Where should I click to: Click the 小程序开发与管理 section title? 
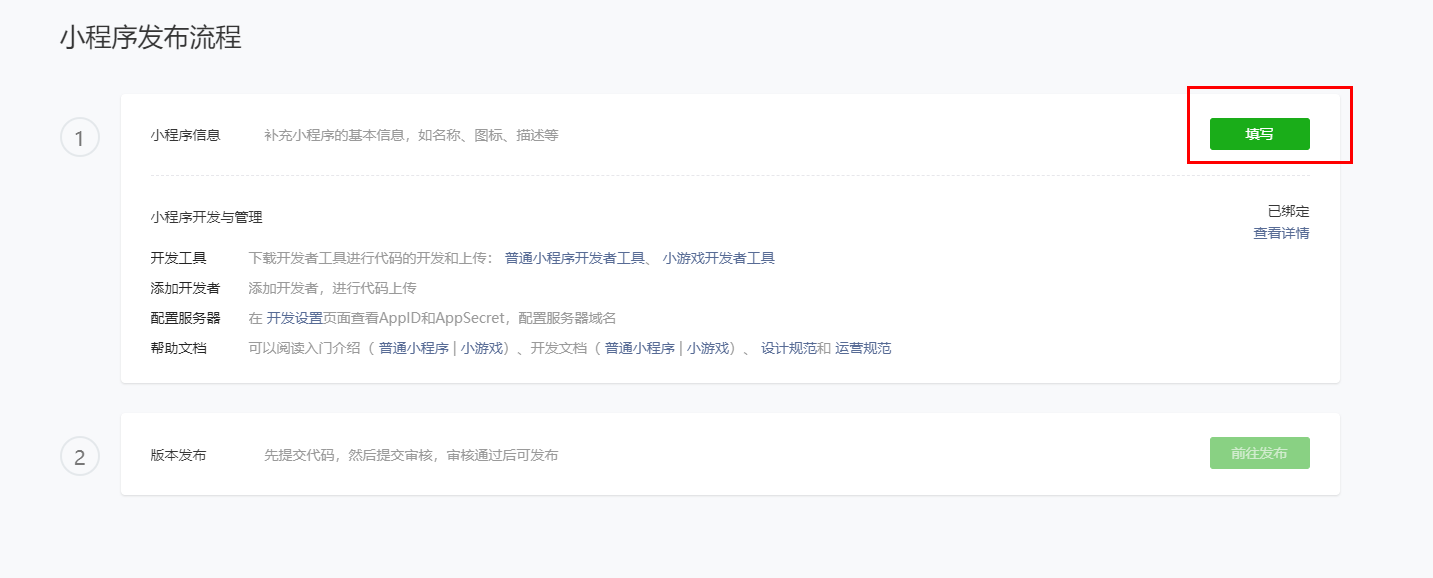(x=206, y=217)
